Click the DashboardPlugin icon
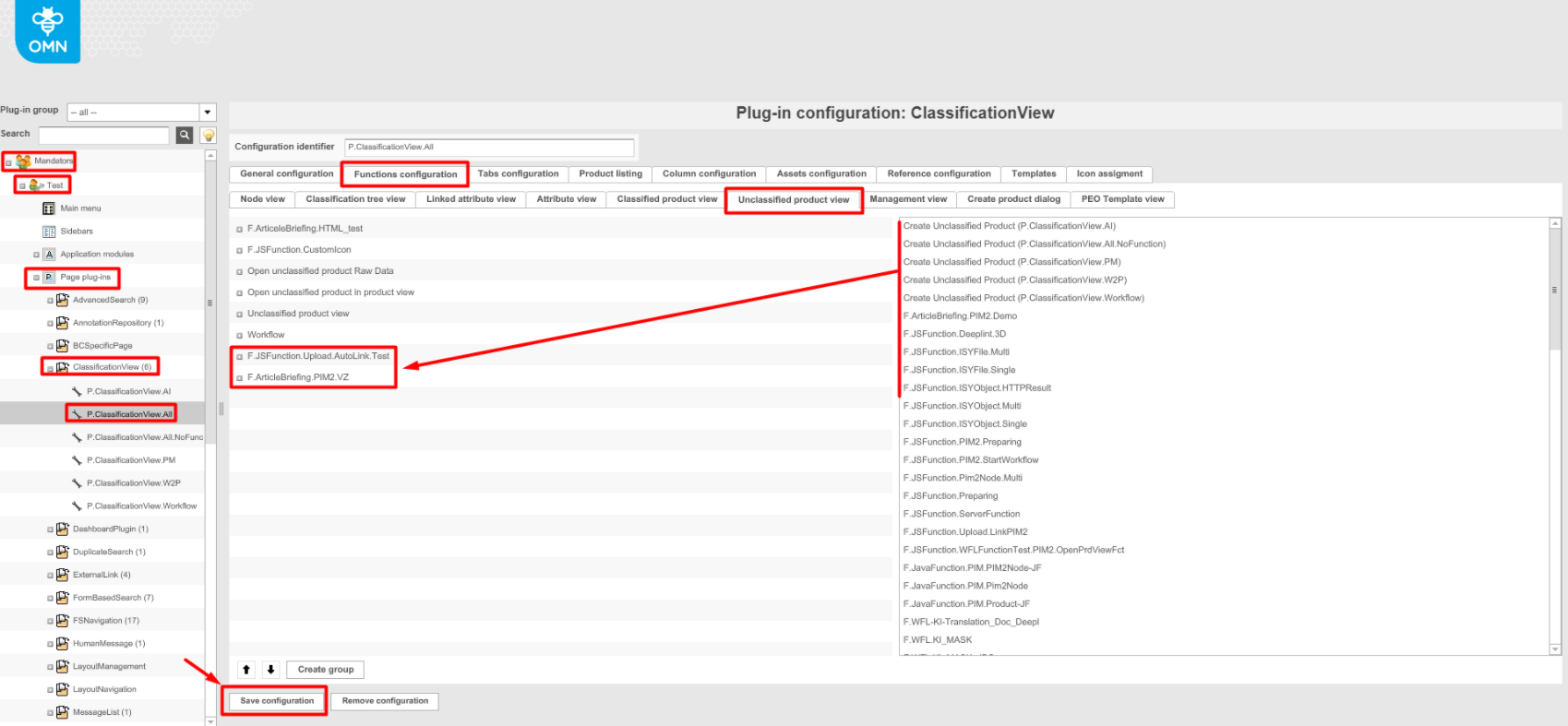 pyautogui.click(x=63, y=530)
